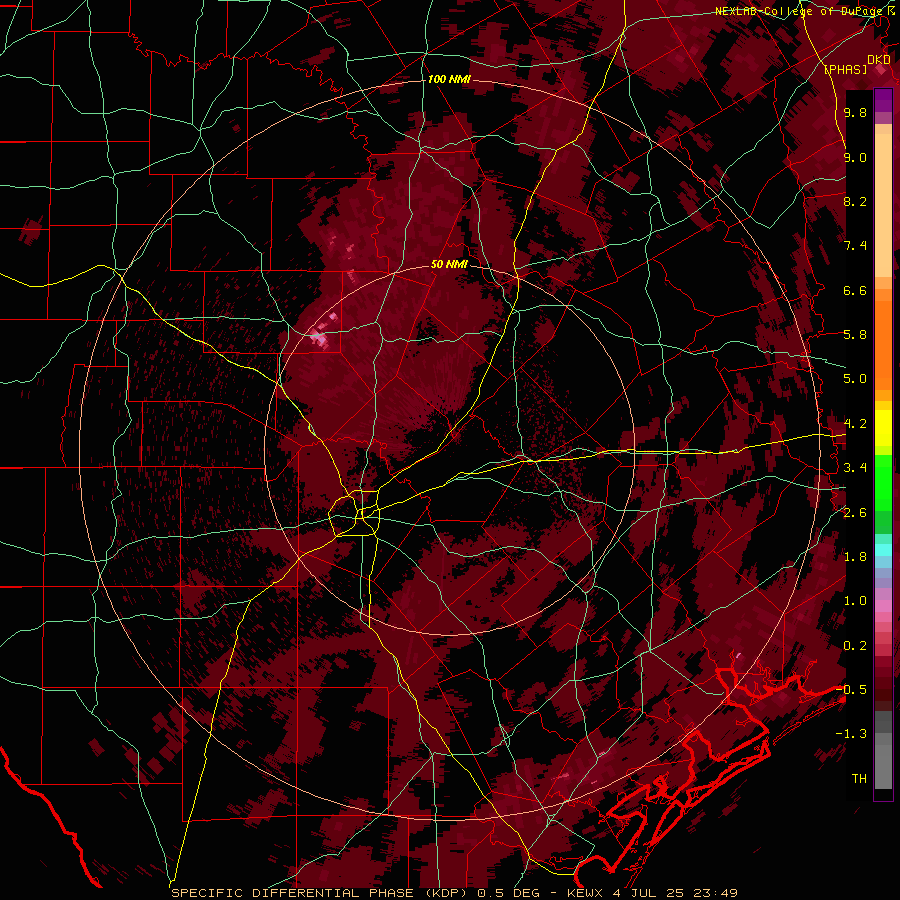Viewport: 900px width, 900px height.
Task: Click the 50 NMI range ring label
Action: point(449,264)
